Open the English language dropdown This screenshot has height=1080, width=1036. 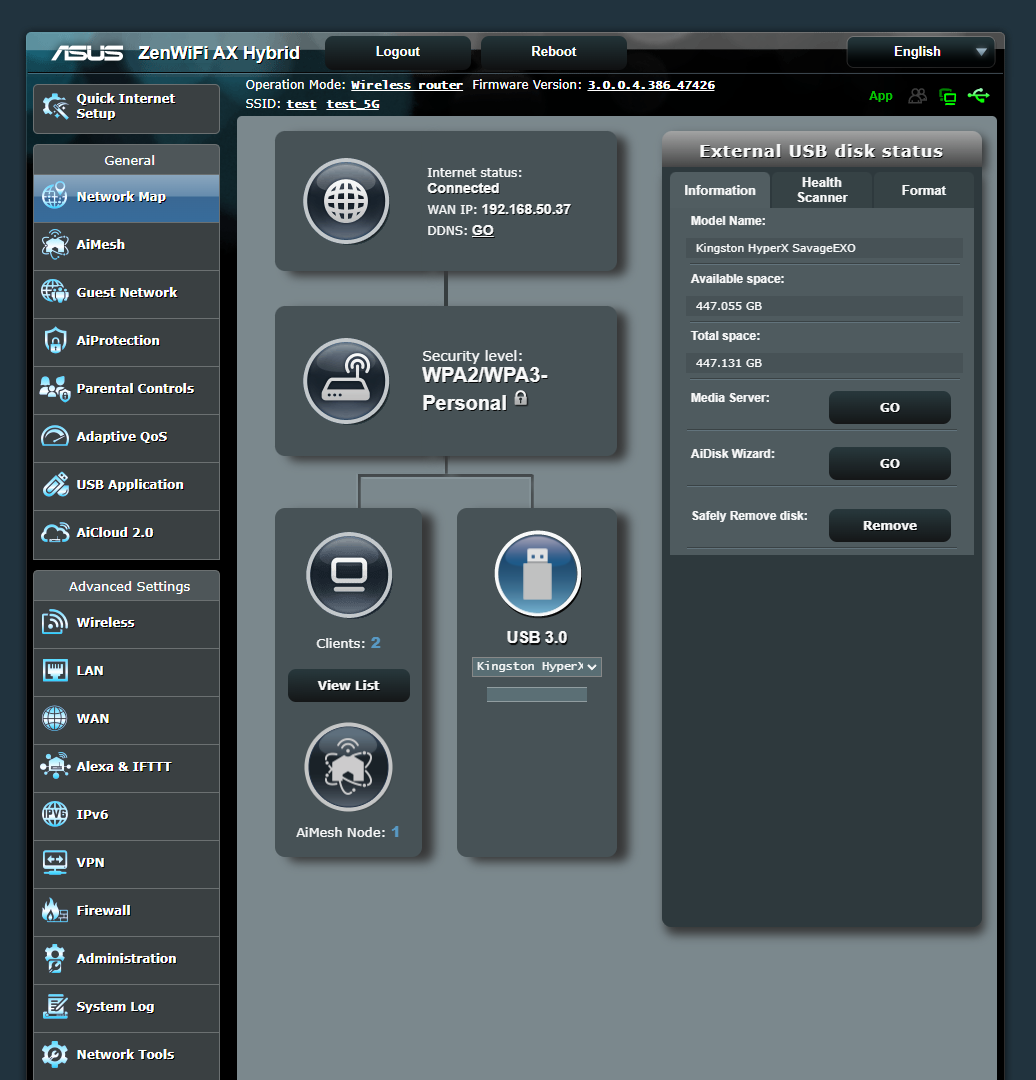click(919, 51)
